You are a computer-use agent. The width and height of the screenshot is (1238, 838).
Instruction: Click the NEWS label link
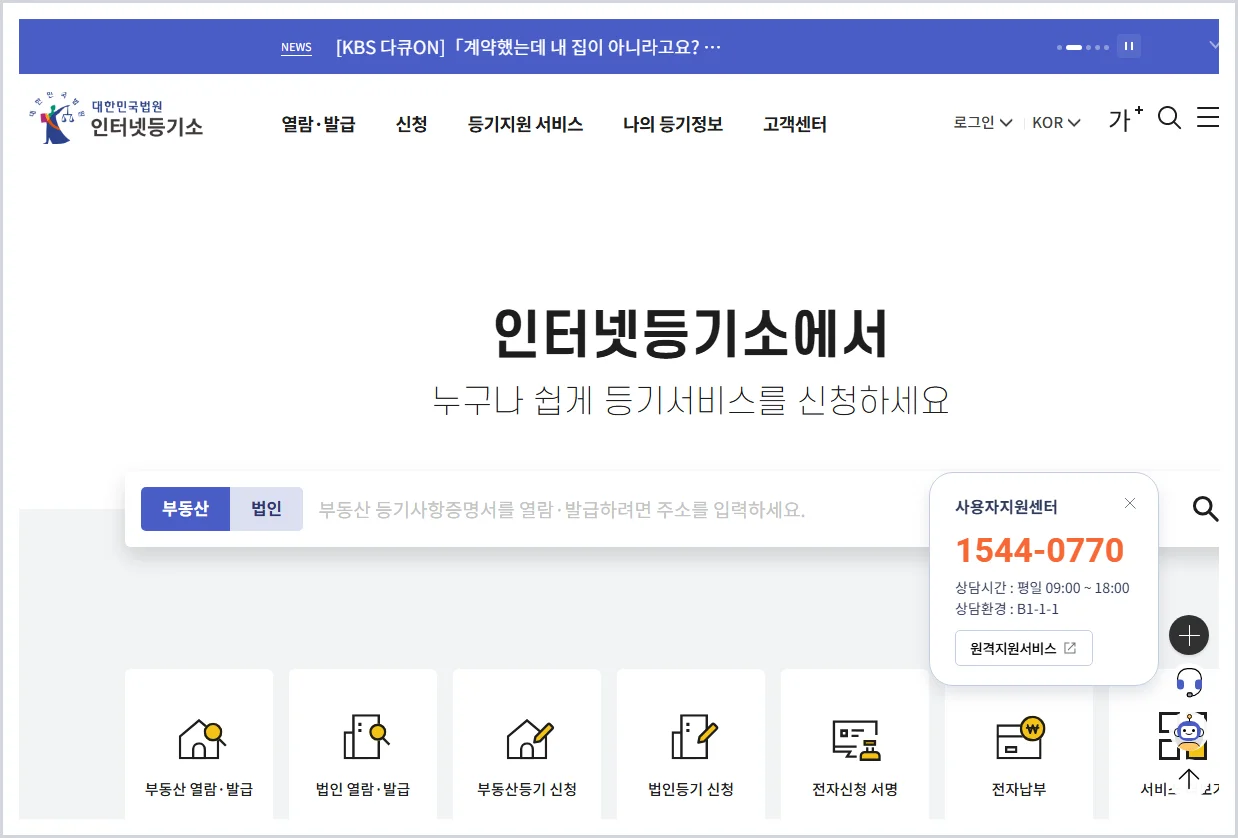(x=296, y=47)
